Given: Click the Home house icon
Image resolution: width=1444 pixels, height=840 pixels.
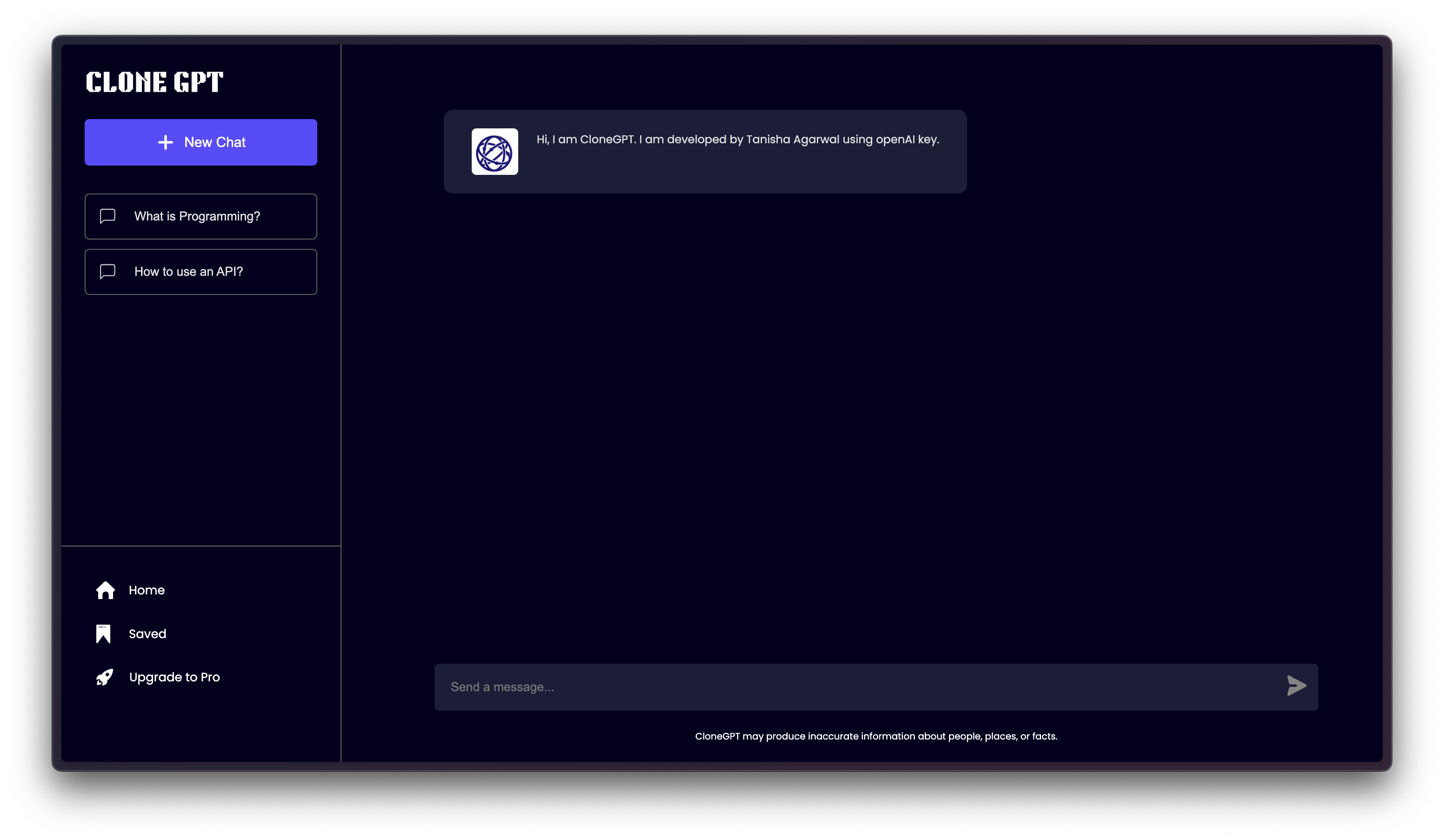Looking at the screenshot, I should tap(106, 590).
